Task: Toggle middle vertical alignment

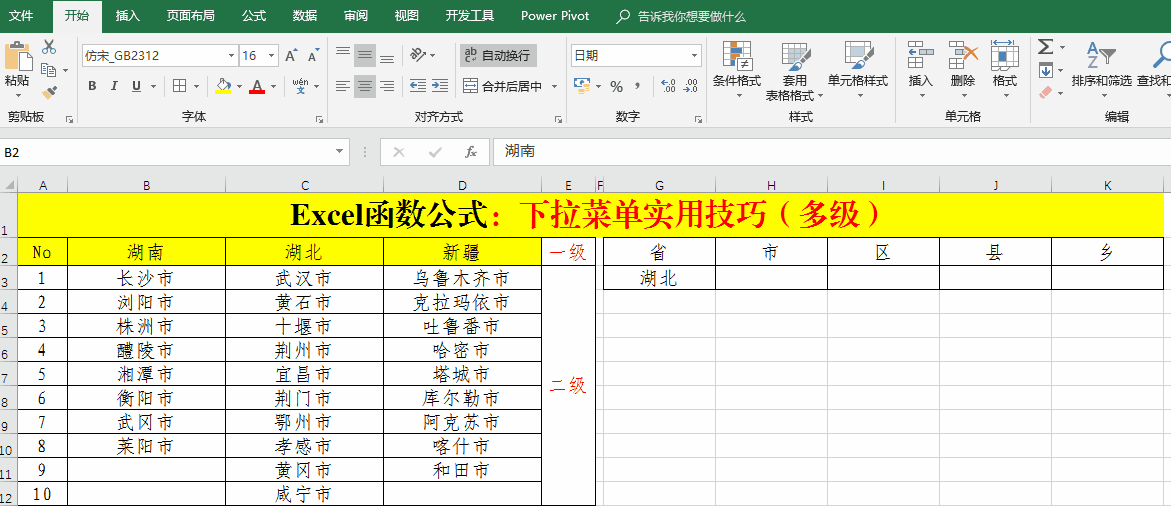Action: tap(364, 54)
